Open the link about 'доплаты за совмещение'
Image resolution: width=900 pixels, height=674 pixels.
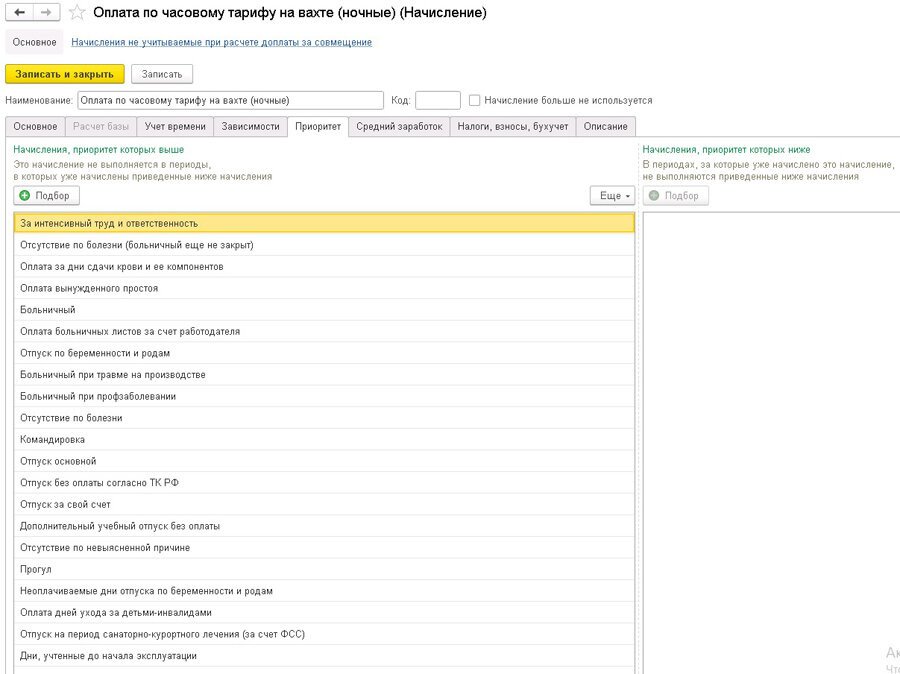coord(222,42)
